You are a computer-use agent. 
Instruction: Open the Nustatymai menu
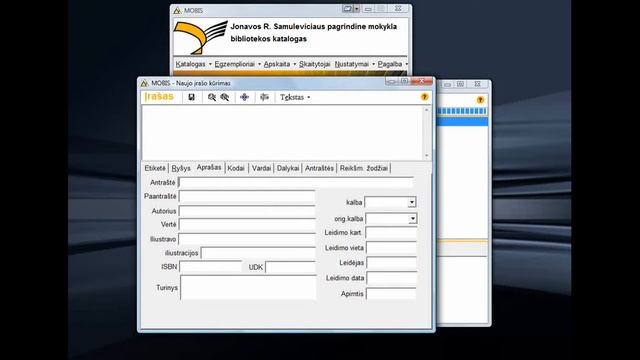tap(354, 64)
